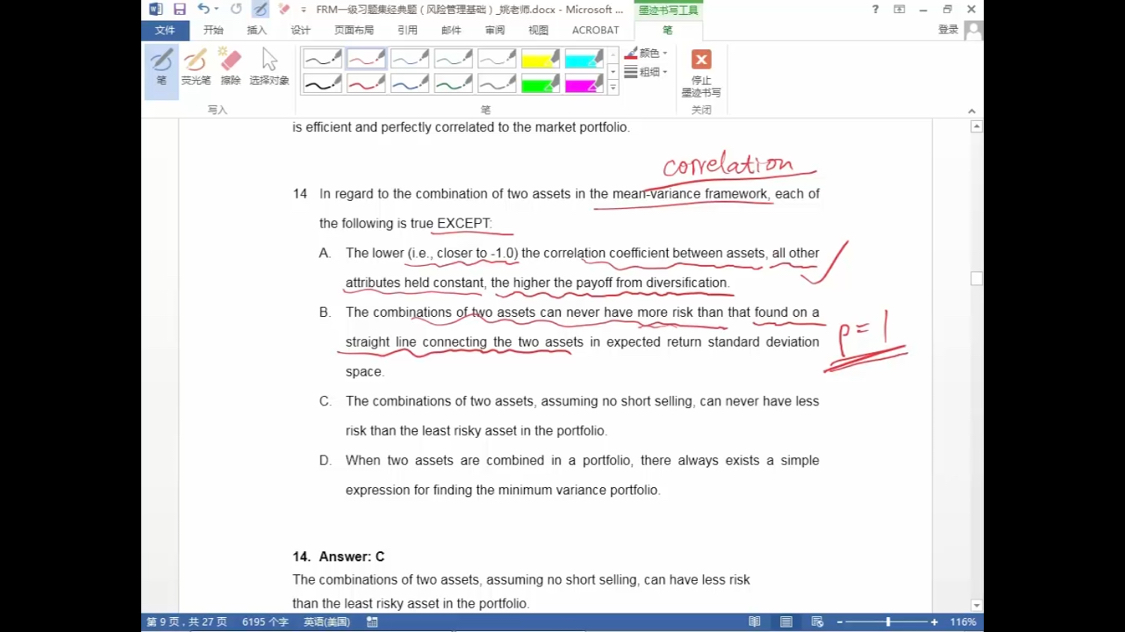
Task: Switch to Web Layout view in status bar
Action: click(817, 622)
